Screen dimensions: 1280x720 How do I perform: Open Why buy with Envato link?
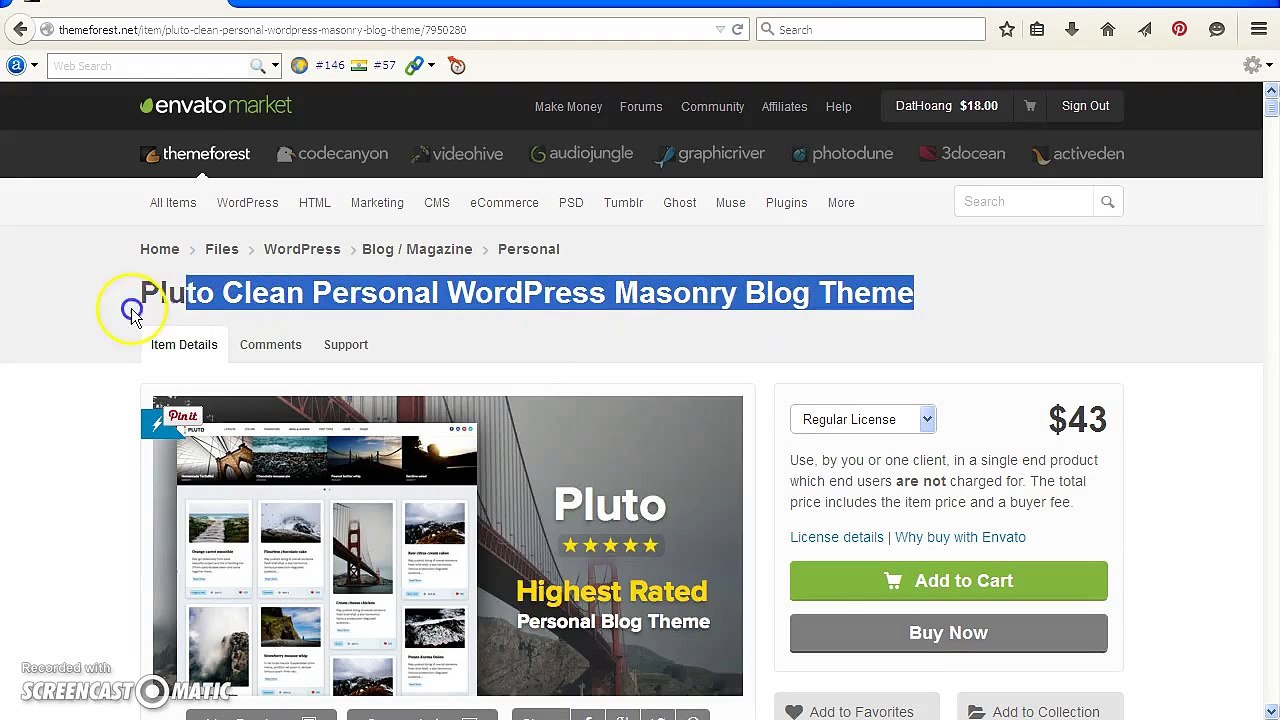(x=960, y=537)
